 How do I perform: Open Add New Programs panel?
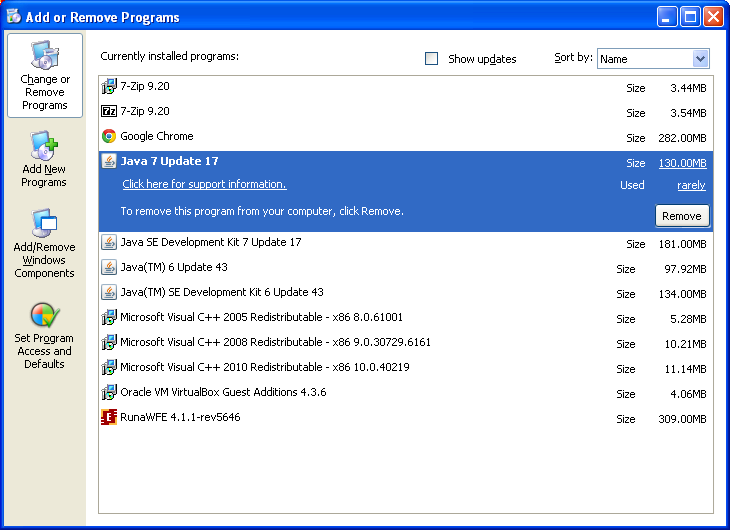(44, 160)
